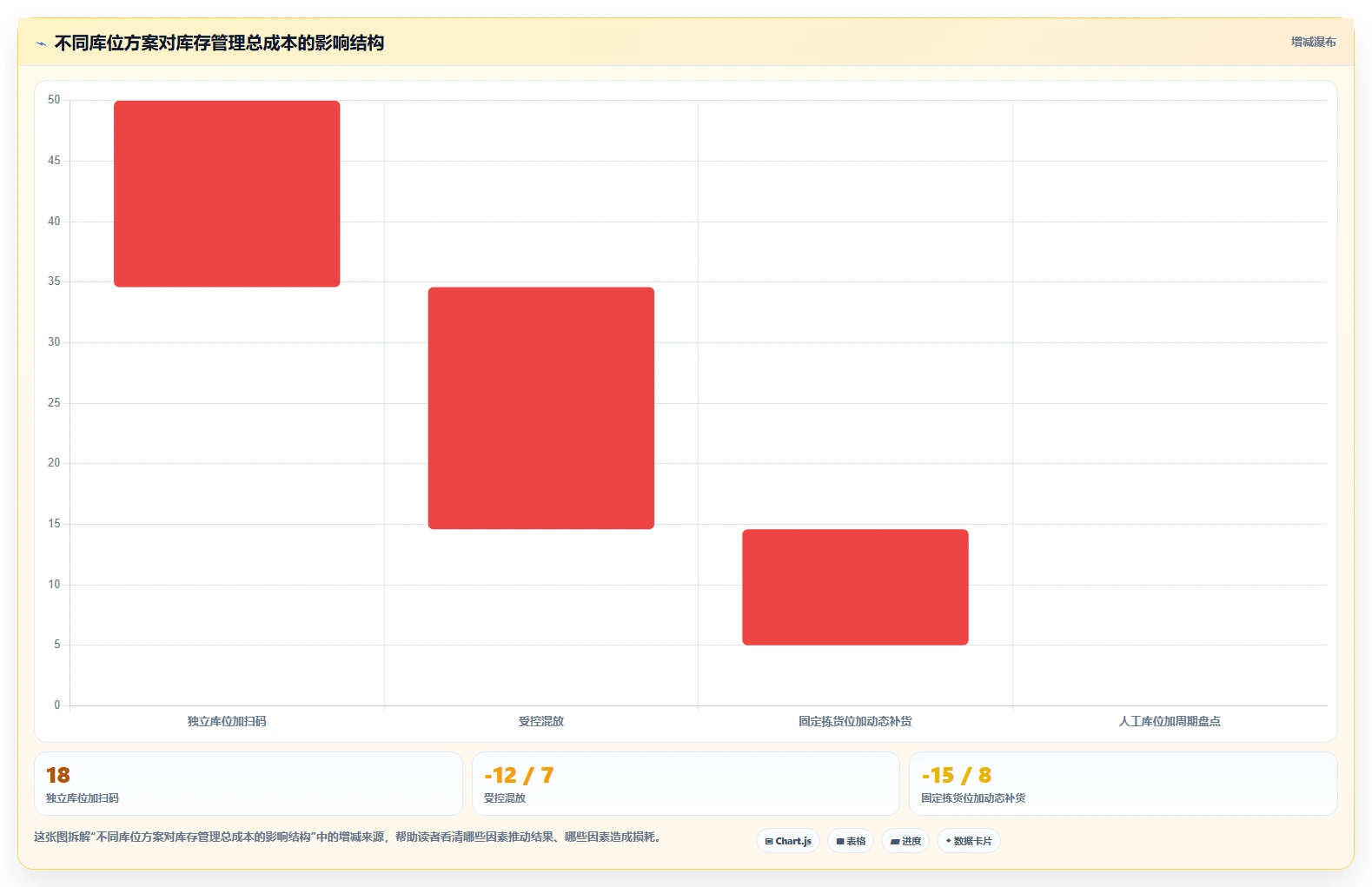This screenshot has height=887, width=1372.
Task: Click the -15 / 8 card value
Action: [957, 775]
